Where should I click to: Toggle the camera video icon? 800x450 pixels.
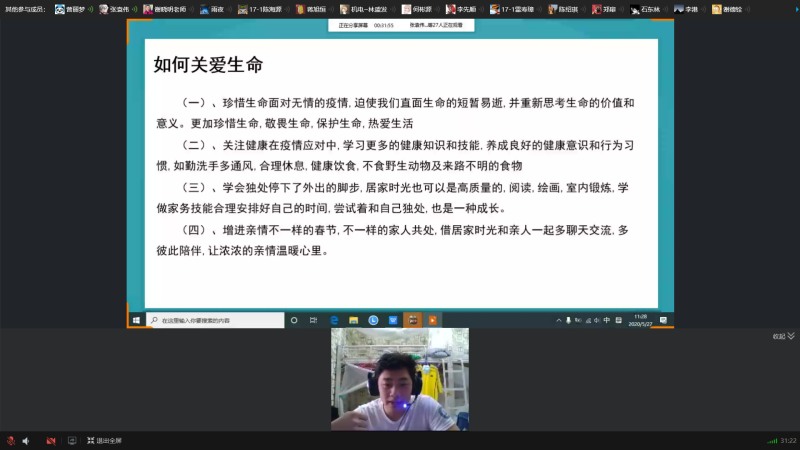(52, 440)
